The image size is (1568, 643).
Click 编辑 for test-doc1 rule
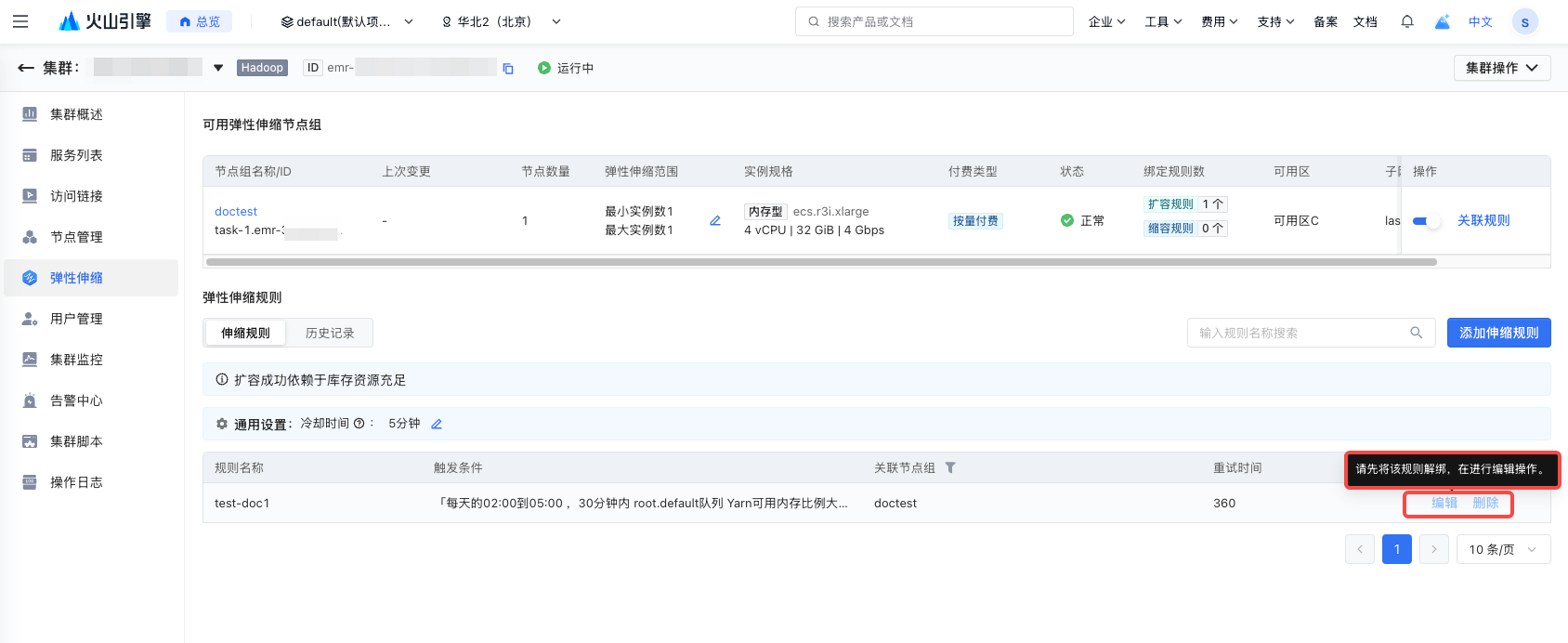pos(1444,503)
